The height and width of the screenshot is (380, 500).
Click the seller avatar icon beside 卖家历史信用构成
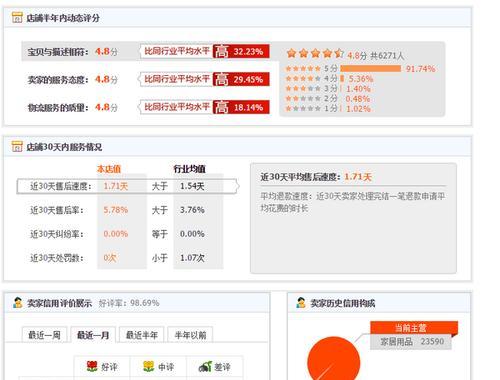point(301,303)
